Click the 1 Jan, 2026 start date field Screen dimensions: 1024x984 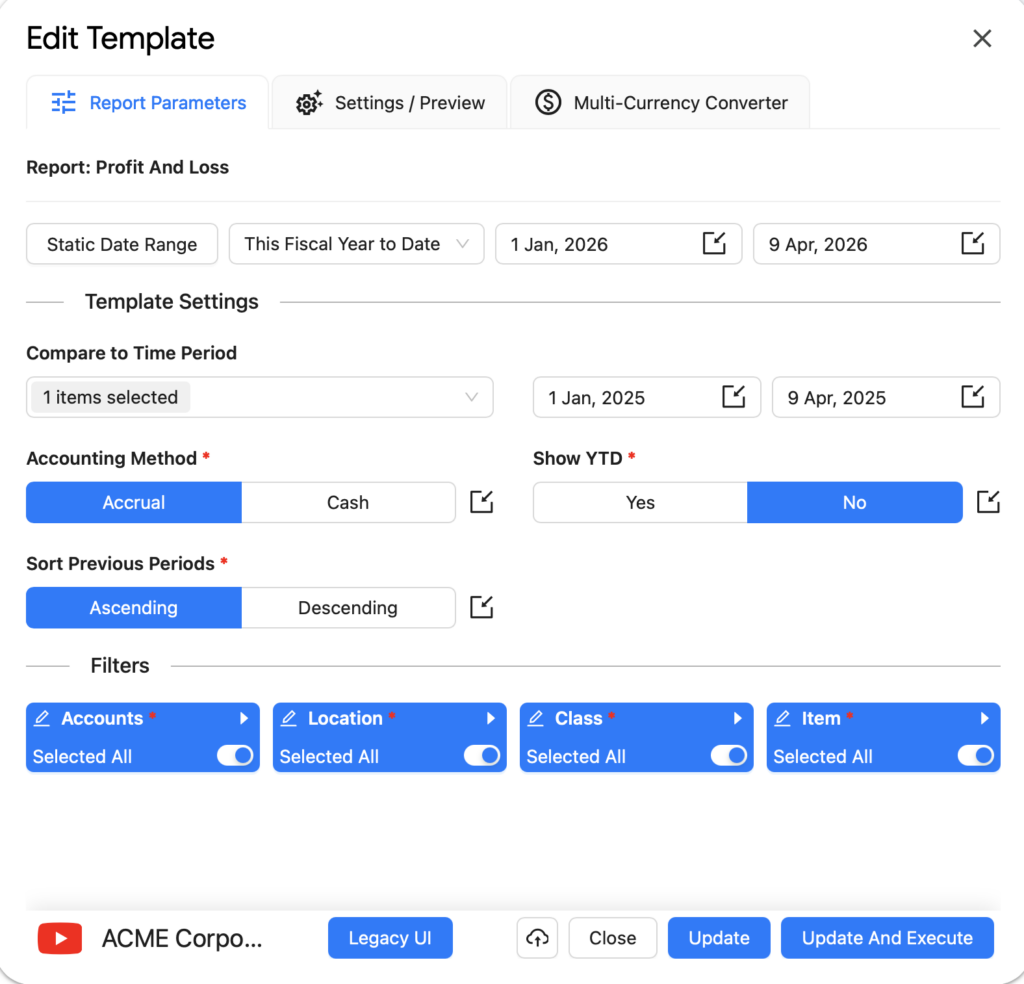click(600, 244)
